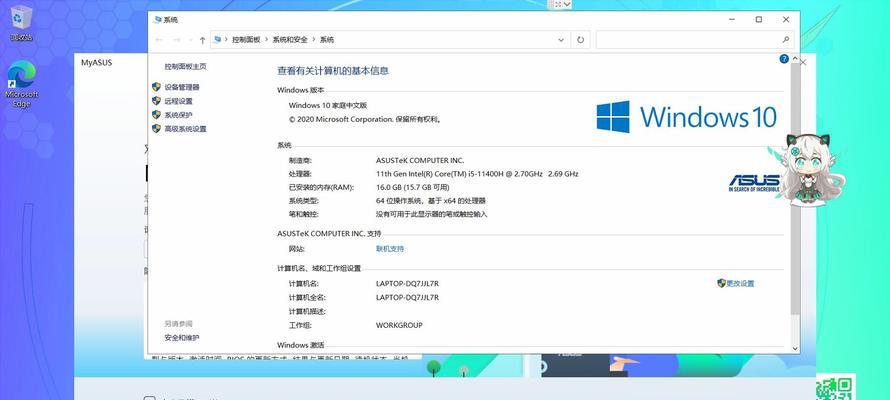Viewport: 890px width, 400px height.
Task: Go forward with the navigation arrow
Action: coord(177,40)
